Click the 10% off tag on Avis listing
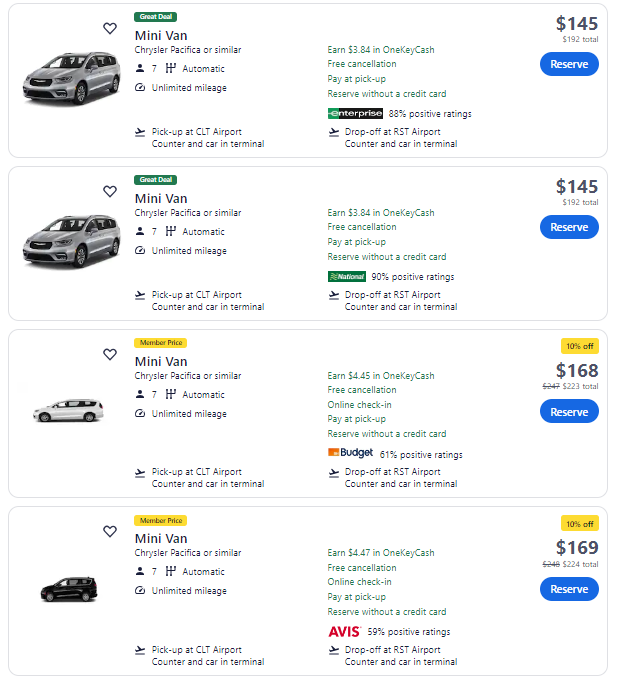This screenshot has width=622, height=681. coord(580,524)
